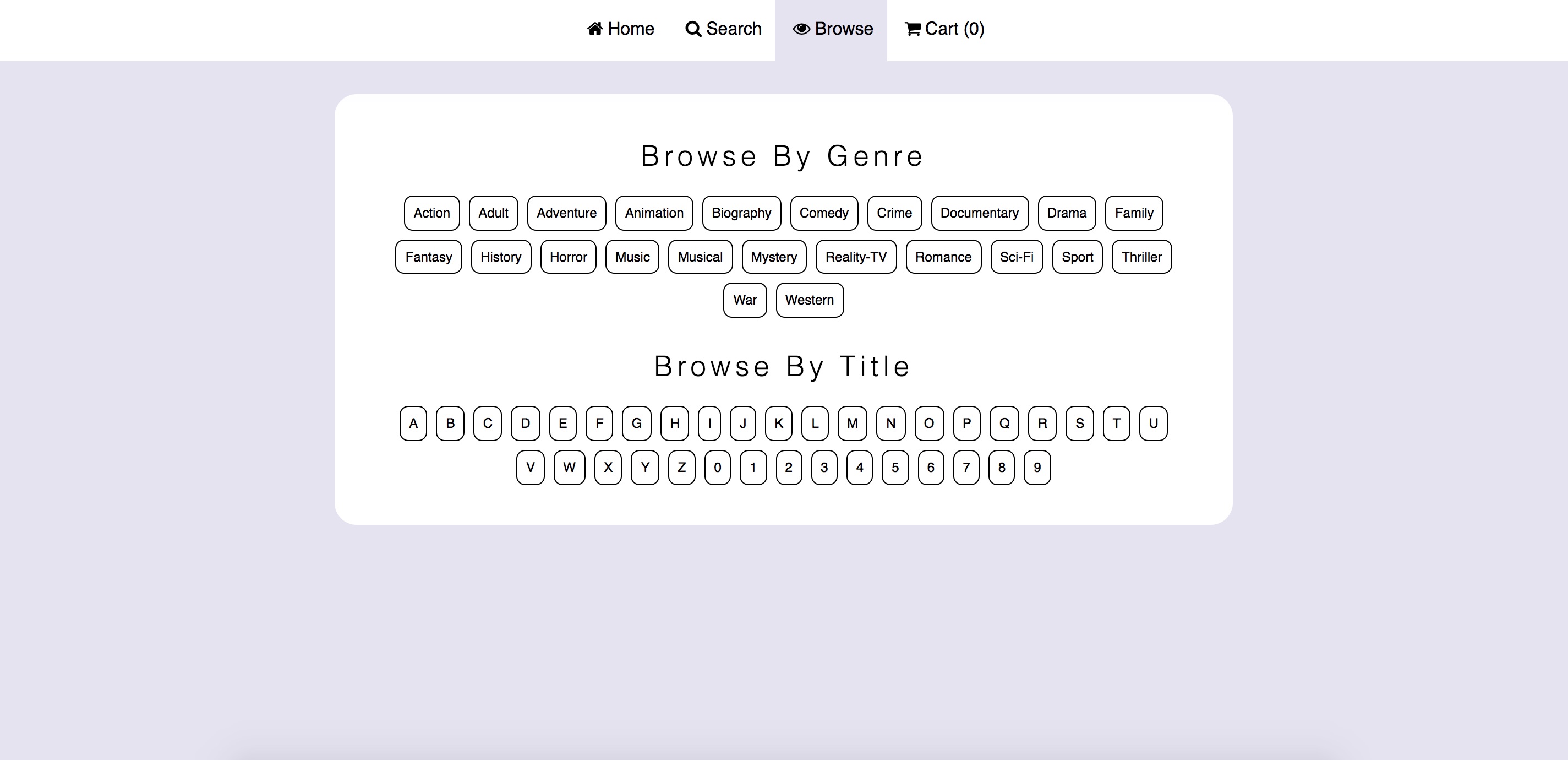Click the shopping cart icon
This screenshot has height=760, width=1568.
[x=913, y=29]
